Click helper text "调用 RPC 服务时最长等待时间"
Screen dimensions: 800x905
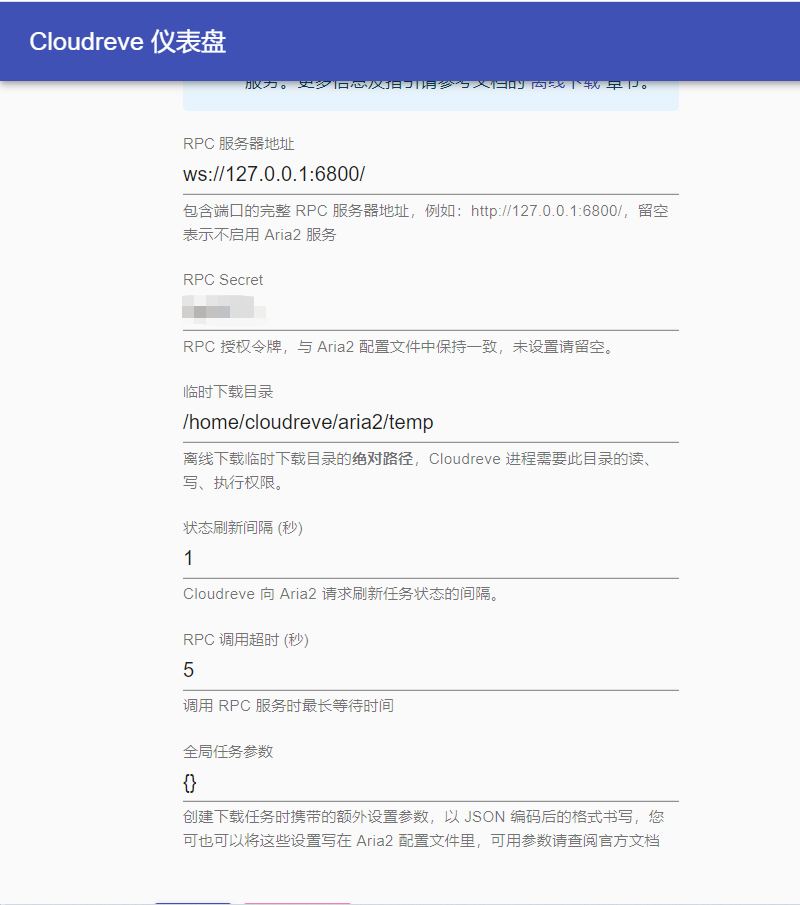[x=288, y=706]
